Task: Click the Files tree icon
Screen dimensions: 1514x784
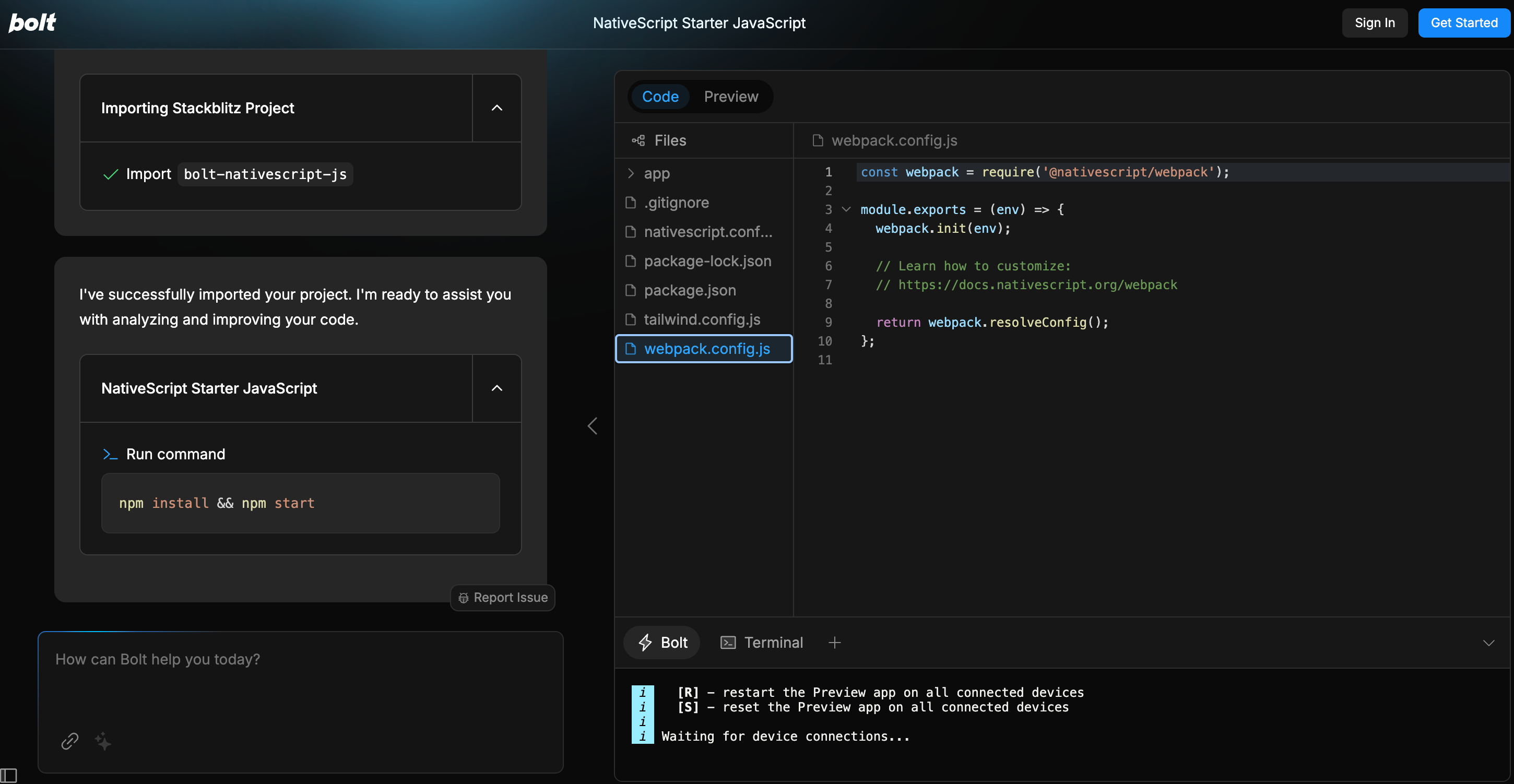Action: [638, 140]
